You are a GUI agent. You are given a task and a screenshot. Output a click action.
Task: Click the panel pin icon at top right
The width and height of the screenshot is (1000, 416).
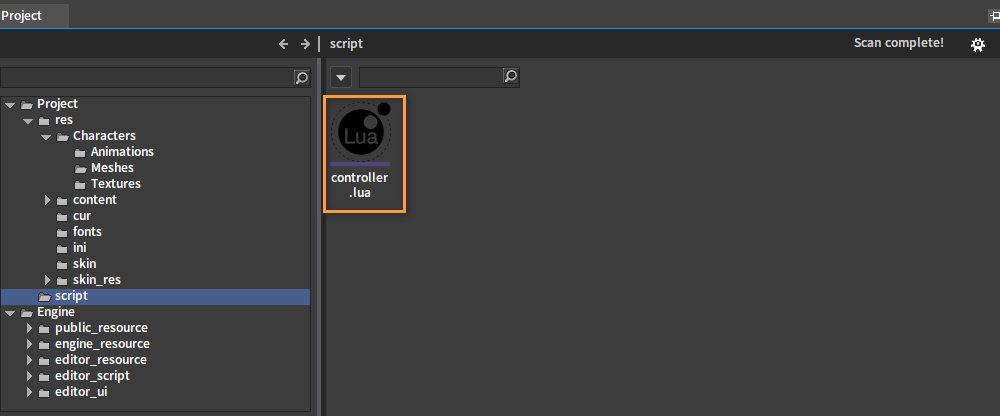click(993, 15)
